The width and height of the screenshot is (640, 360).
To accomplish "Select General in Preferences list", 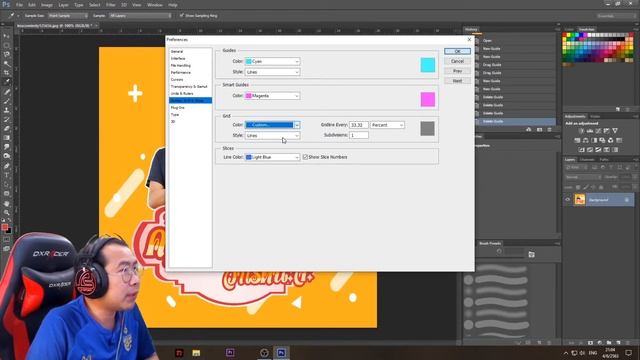I will [177, 51].
